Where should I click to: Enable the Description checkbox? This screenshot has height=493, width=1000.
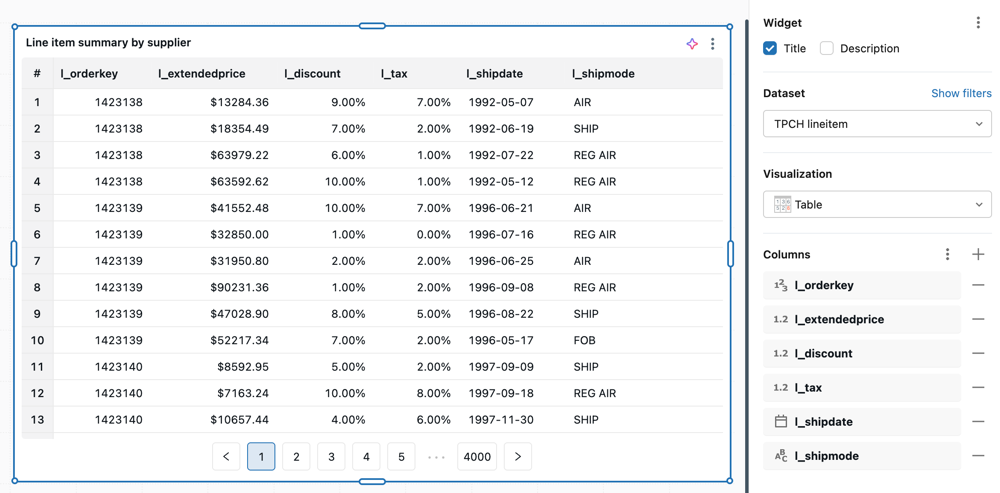827,48
